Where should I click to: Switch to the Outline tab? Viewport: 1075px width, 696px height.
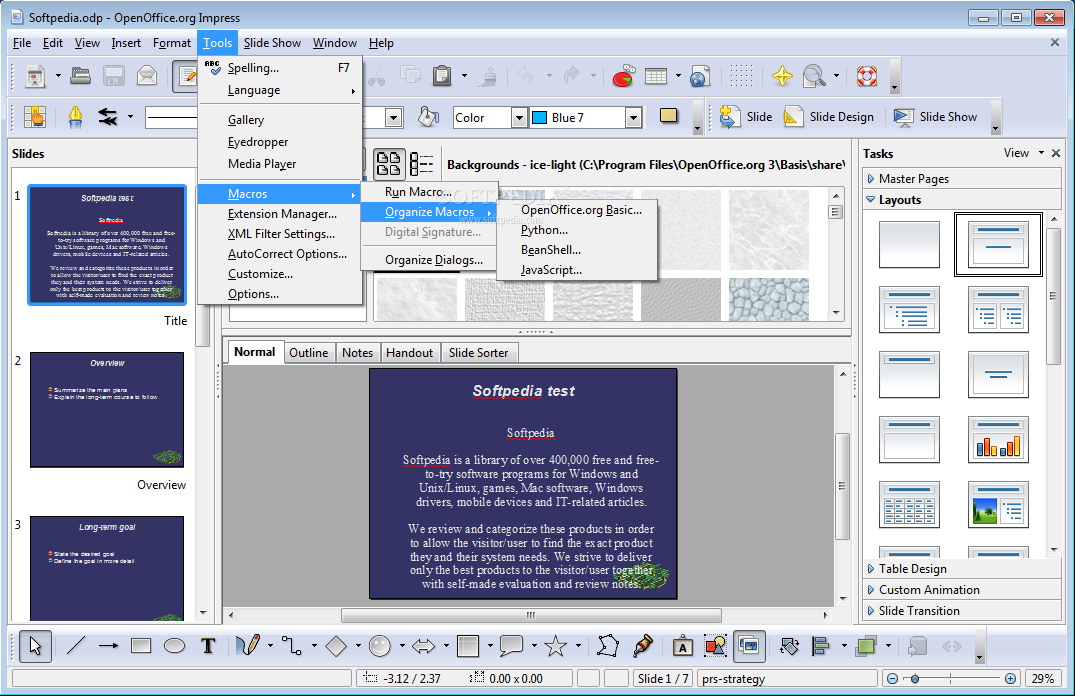pos(309,352)
